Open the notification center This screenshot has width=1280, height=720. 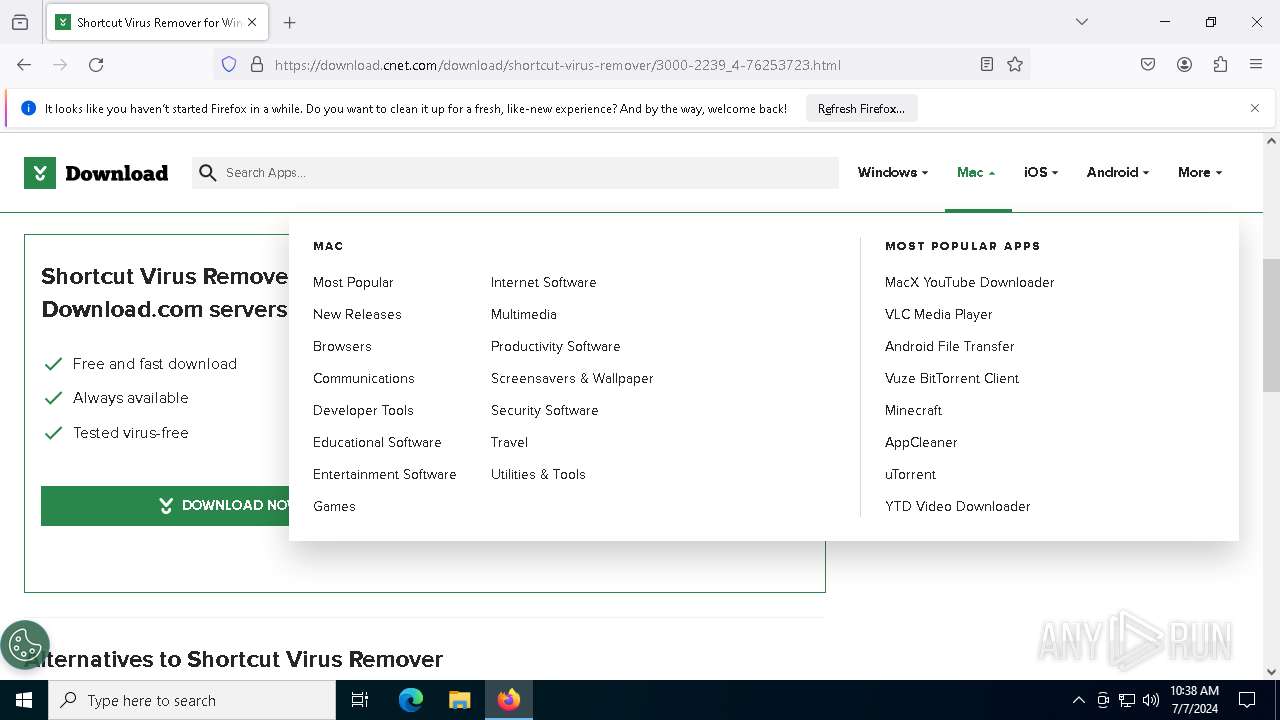click(1247, 700)
